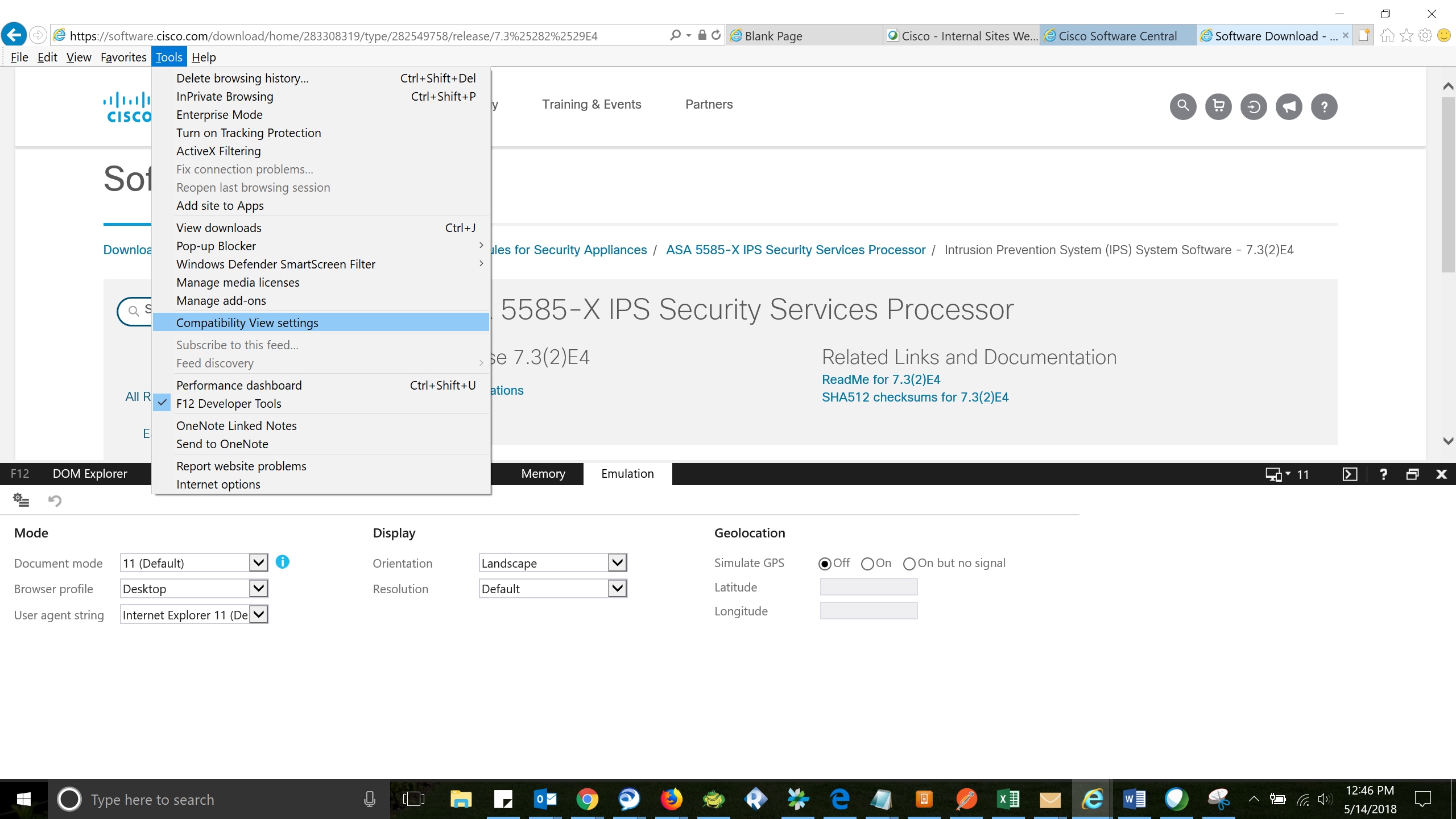This screenshot has width=1456, height=819.
Task: Click the page scrollbar up arrow
Action: [1448, 86]
